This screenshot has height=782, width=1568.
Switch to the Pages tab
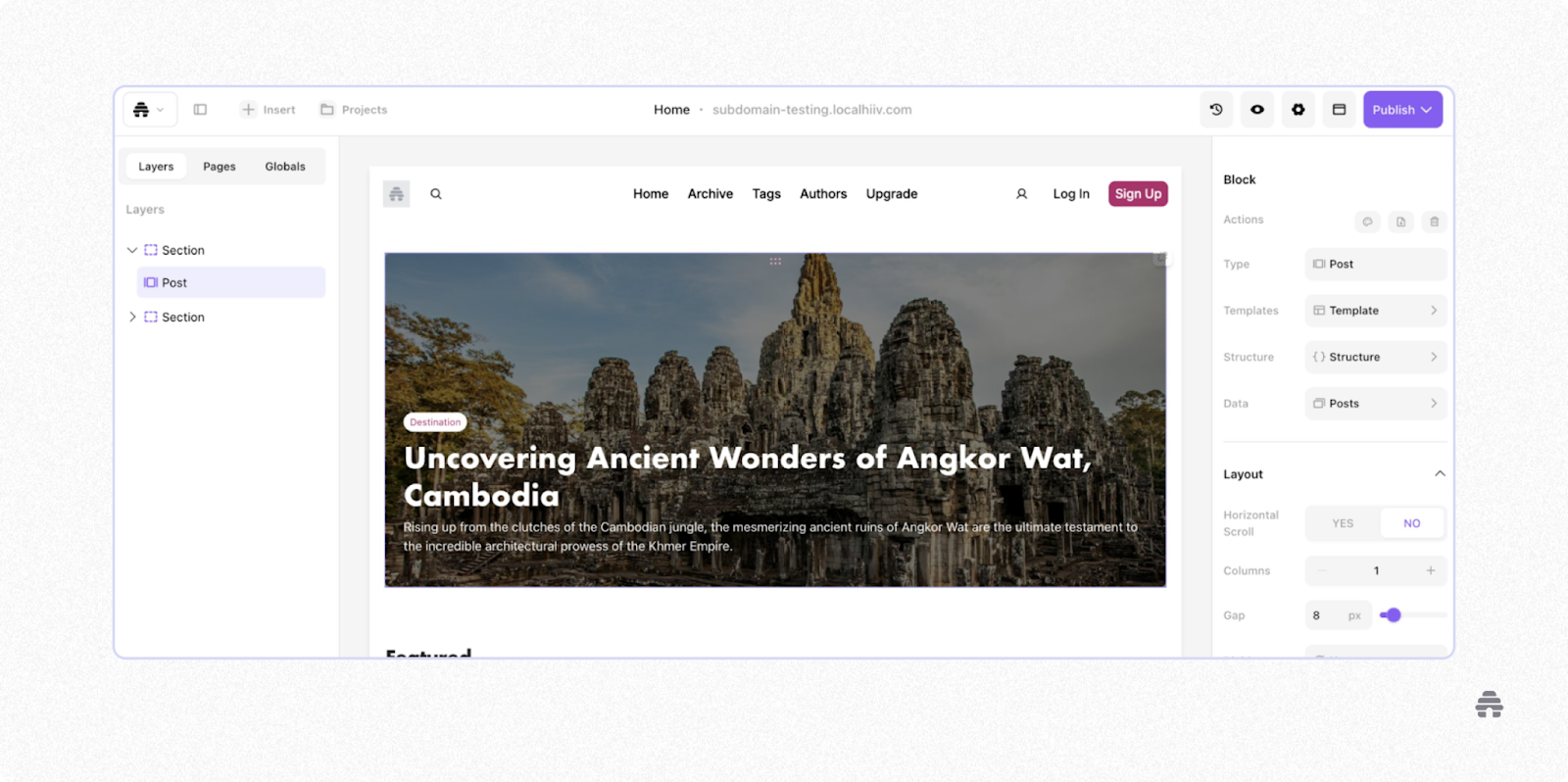click(220, 167)
